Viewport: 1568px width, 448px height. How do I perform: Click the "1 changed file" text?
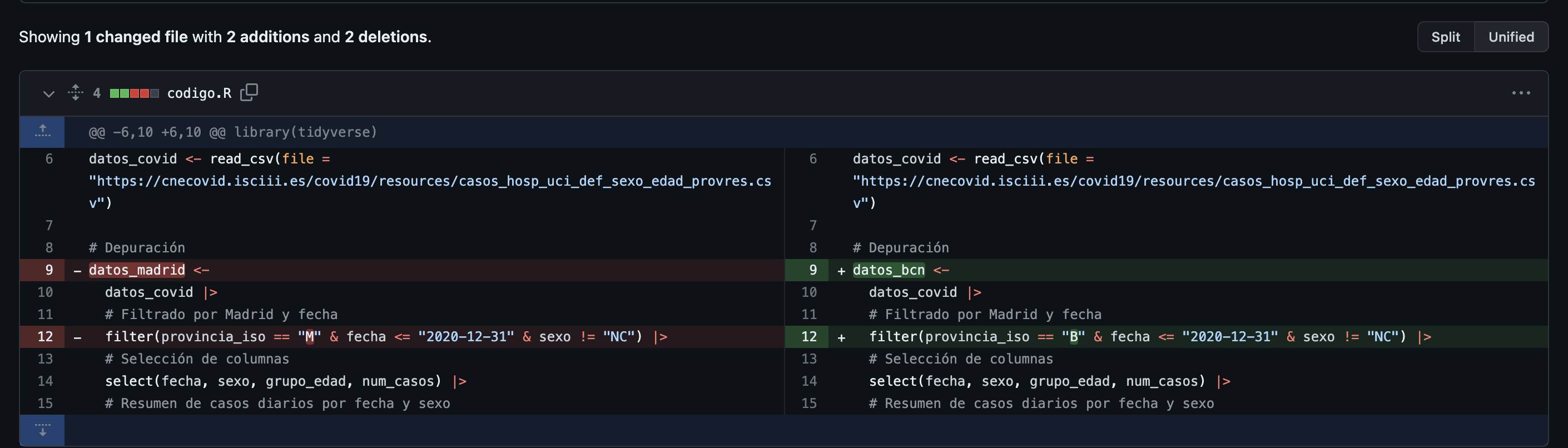(x=136, y=37)
